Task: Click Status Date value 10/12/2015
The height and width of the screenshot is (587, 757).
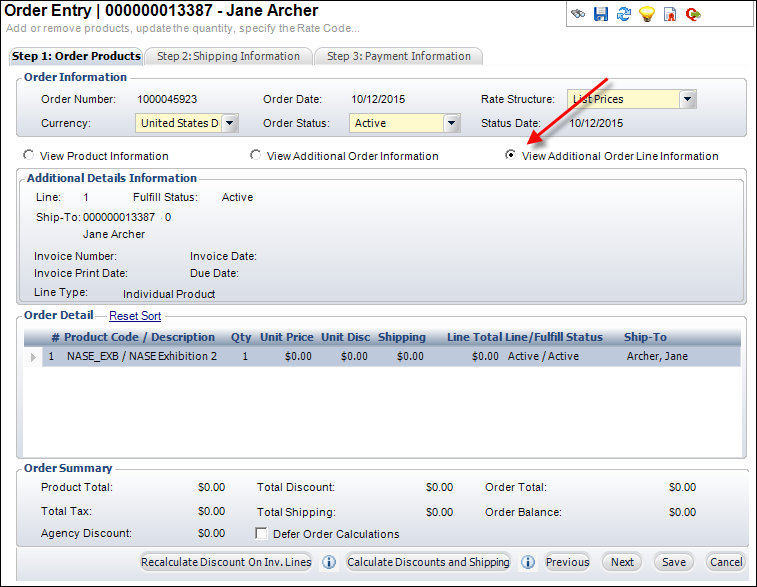Action: pos(596,123)
